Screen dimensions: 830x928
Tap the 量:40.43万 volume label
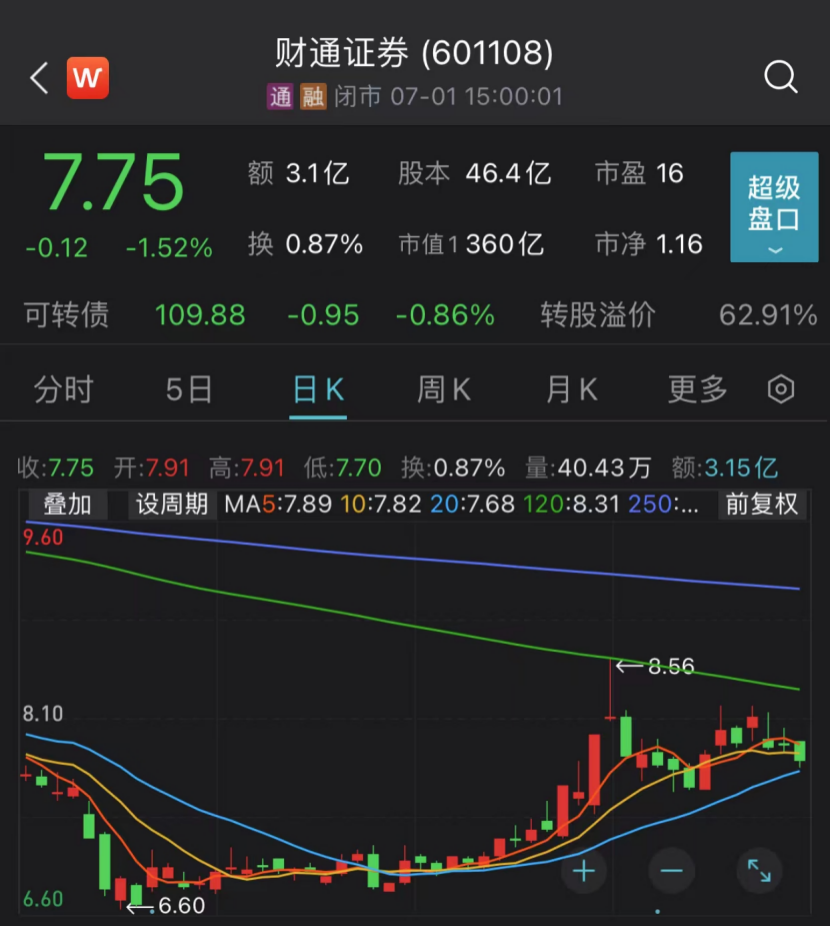point(588,469)
